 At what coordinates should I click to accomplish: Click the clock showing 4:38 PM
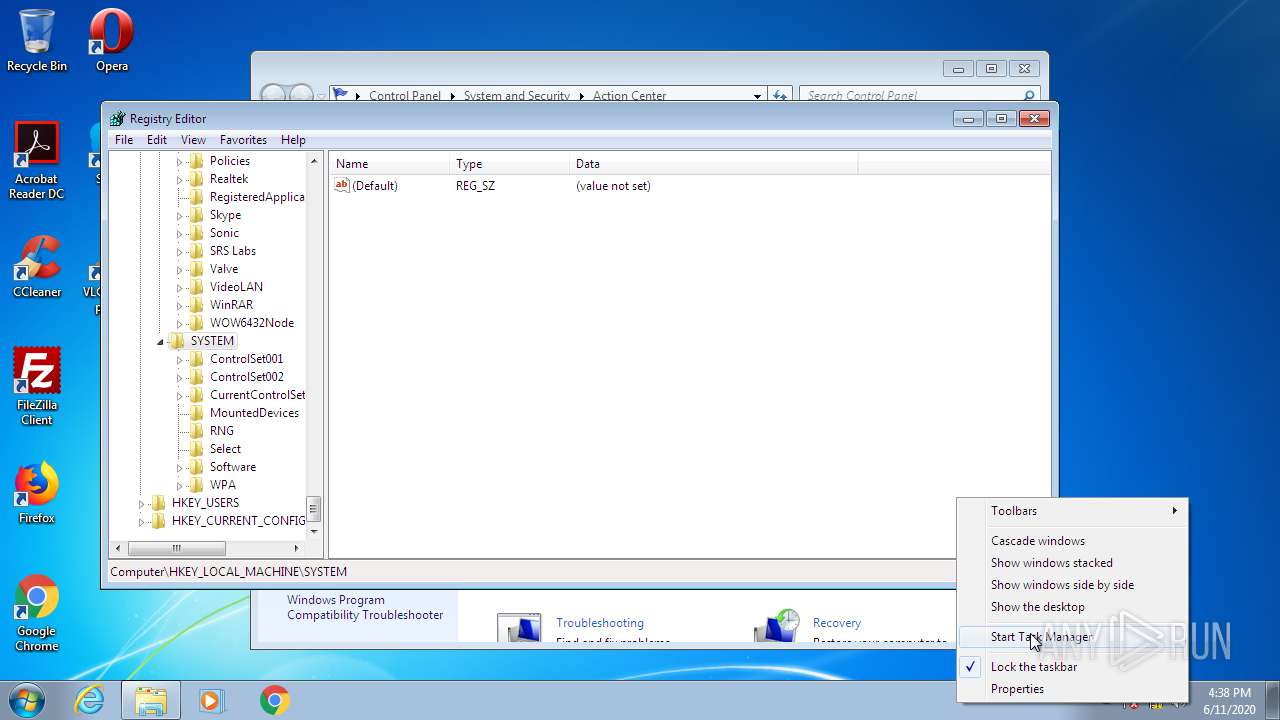pos(1229,692)
